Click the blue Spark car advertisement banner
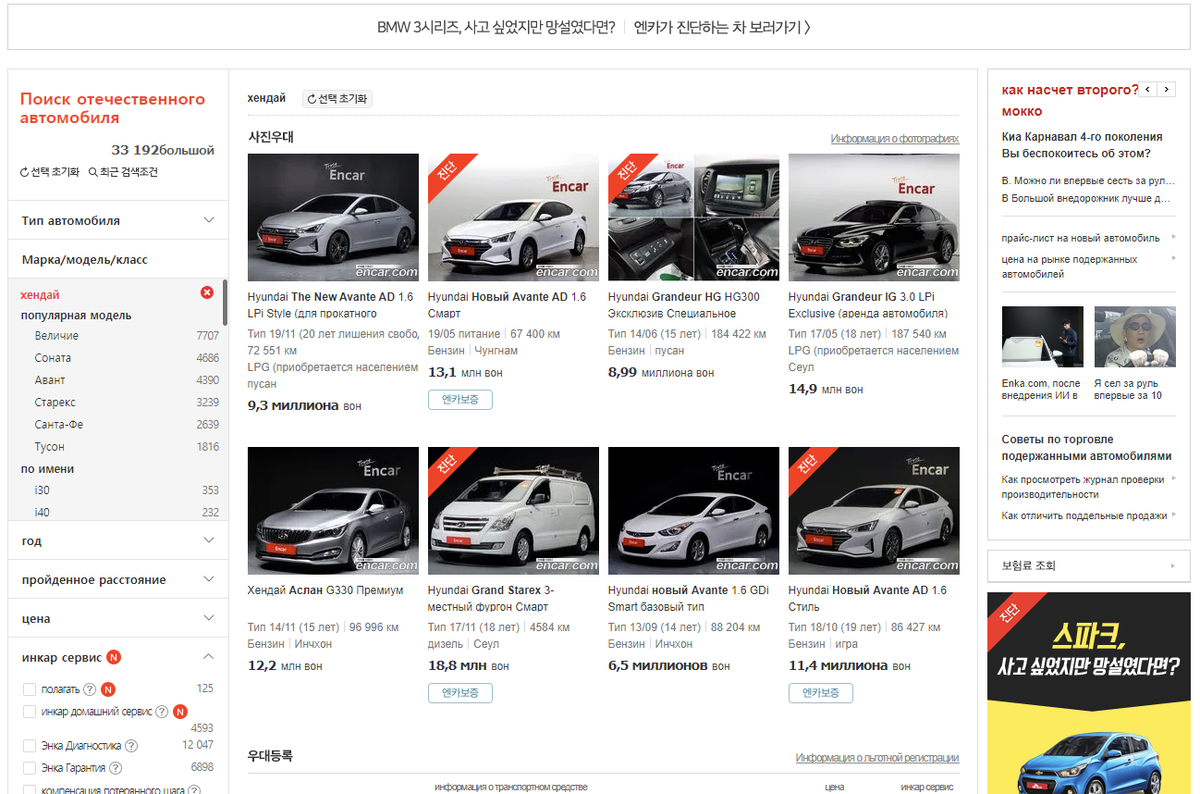 1089,693
